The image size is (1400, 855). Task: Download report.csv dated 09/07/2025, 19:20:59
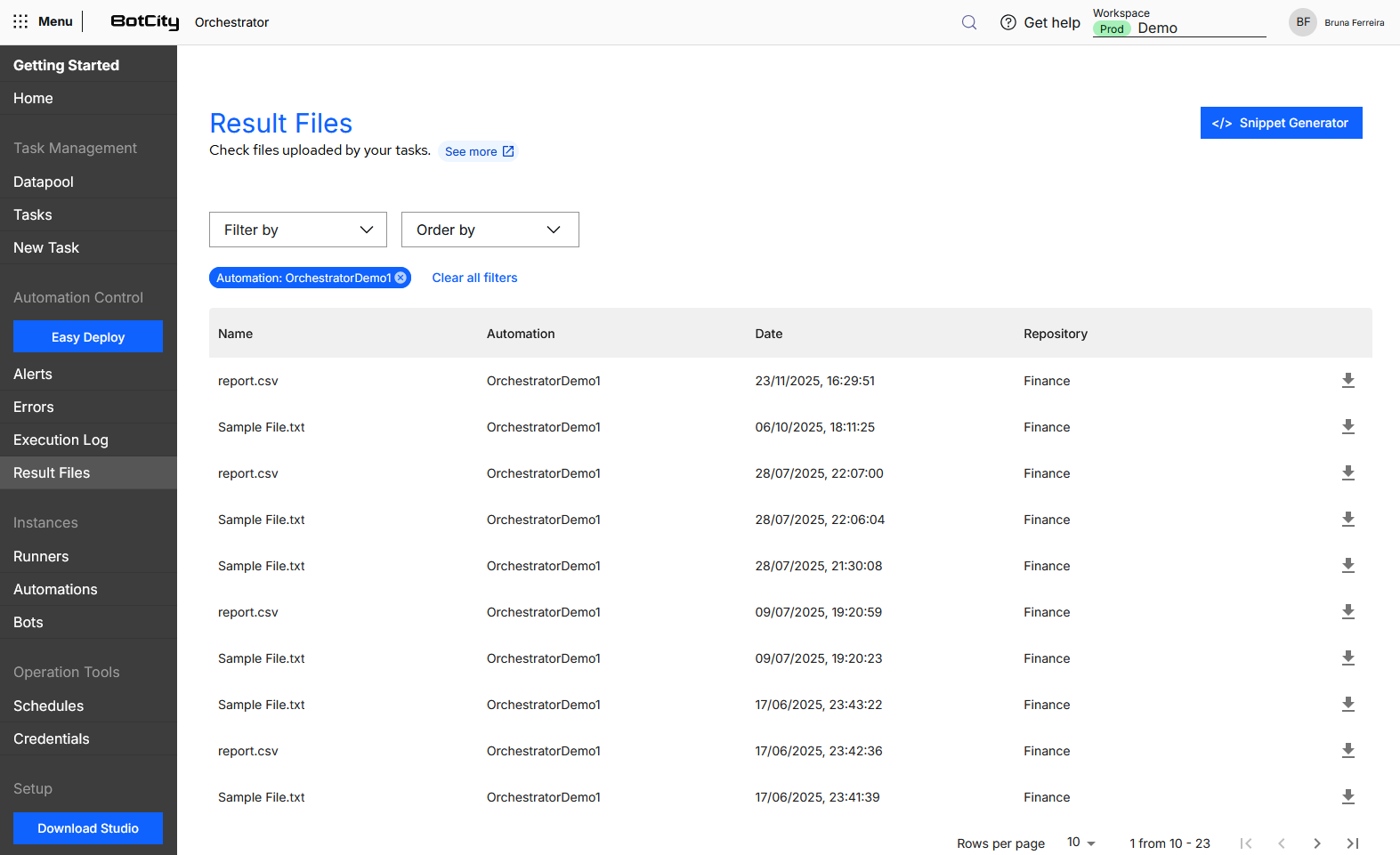pos(1347,612)
